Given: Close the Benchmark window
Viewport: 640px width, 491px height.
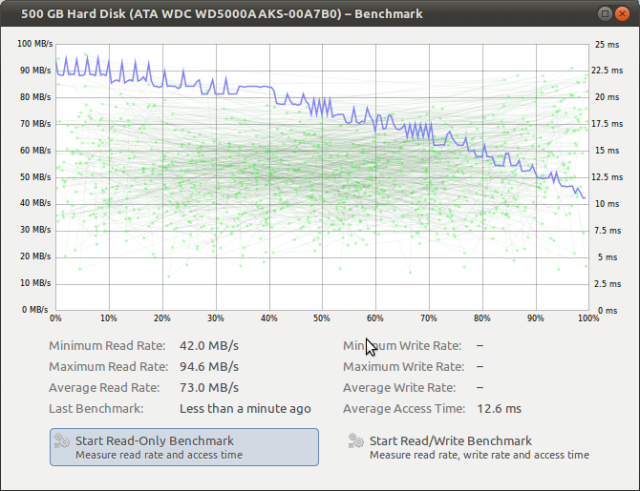Looking at the screenshot, I should coord(622,14).
